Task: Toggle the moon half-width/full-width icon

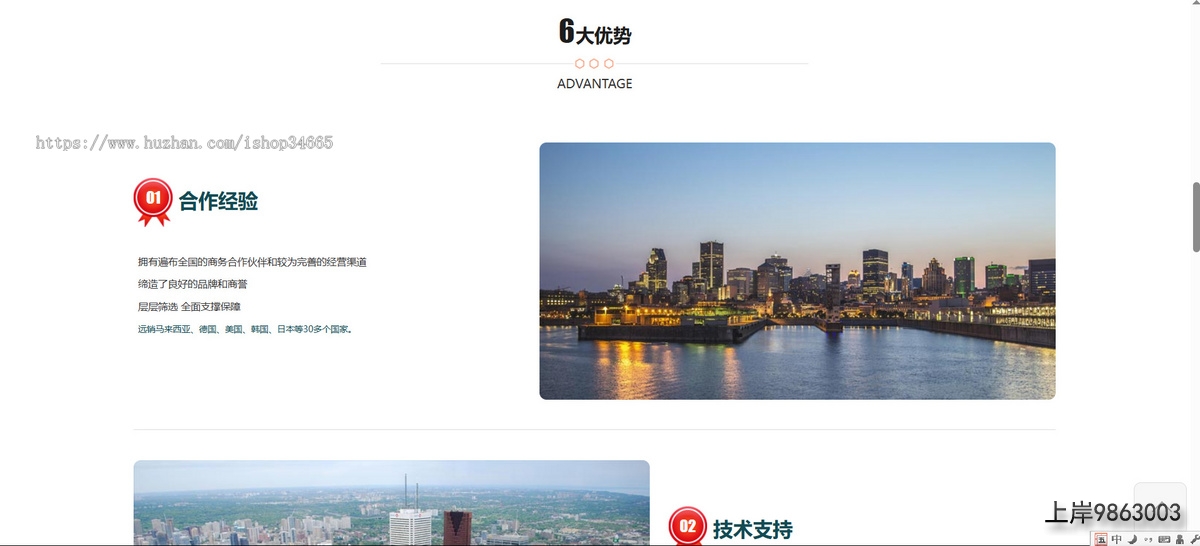Action: 1132,539
